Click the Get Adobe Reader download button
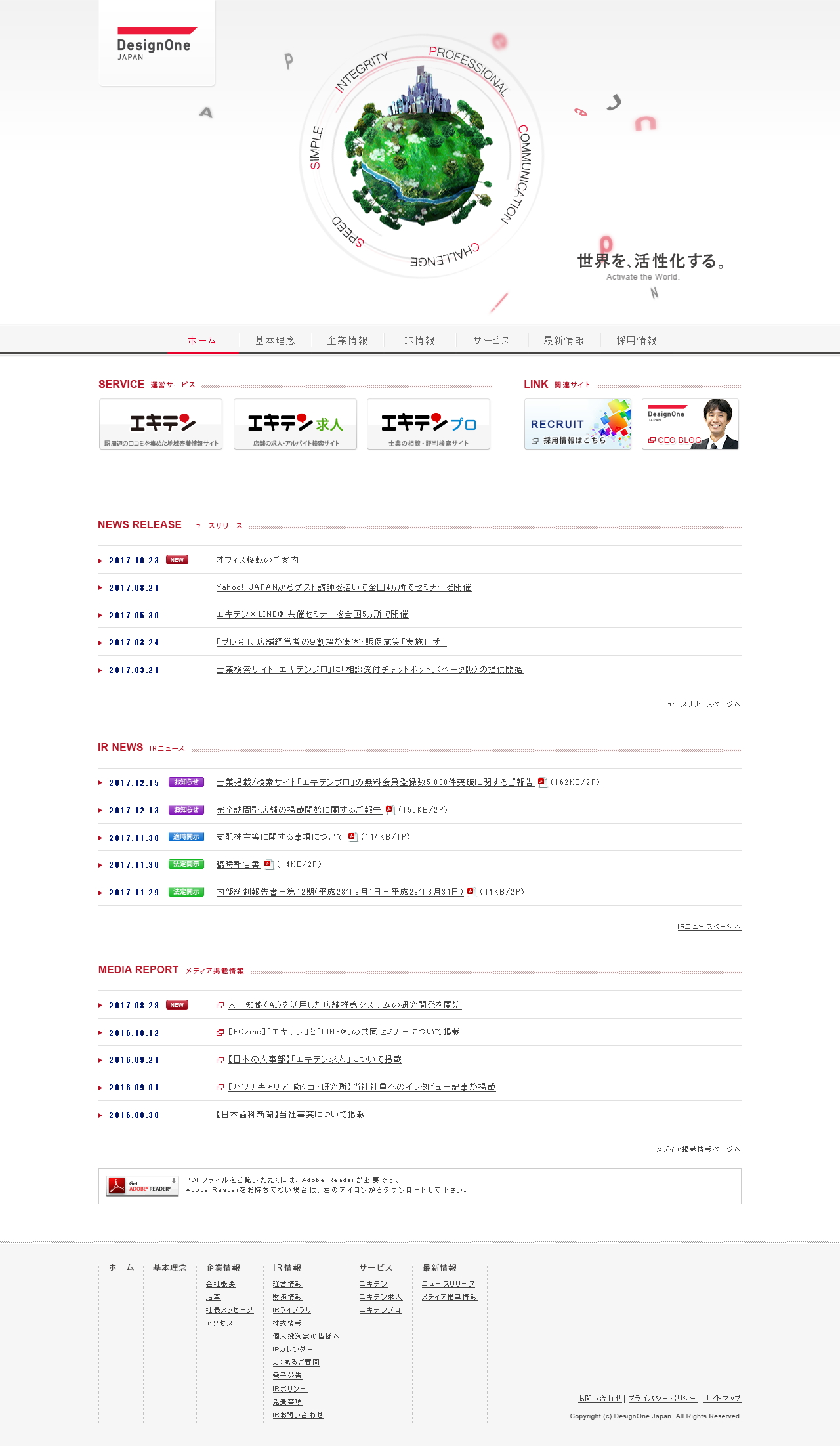 tap(142, 1185)
